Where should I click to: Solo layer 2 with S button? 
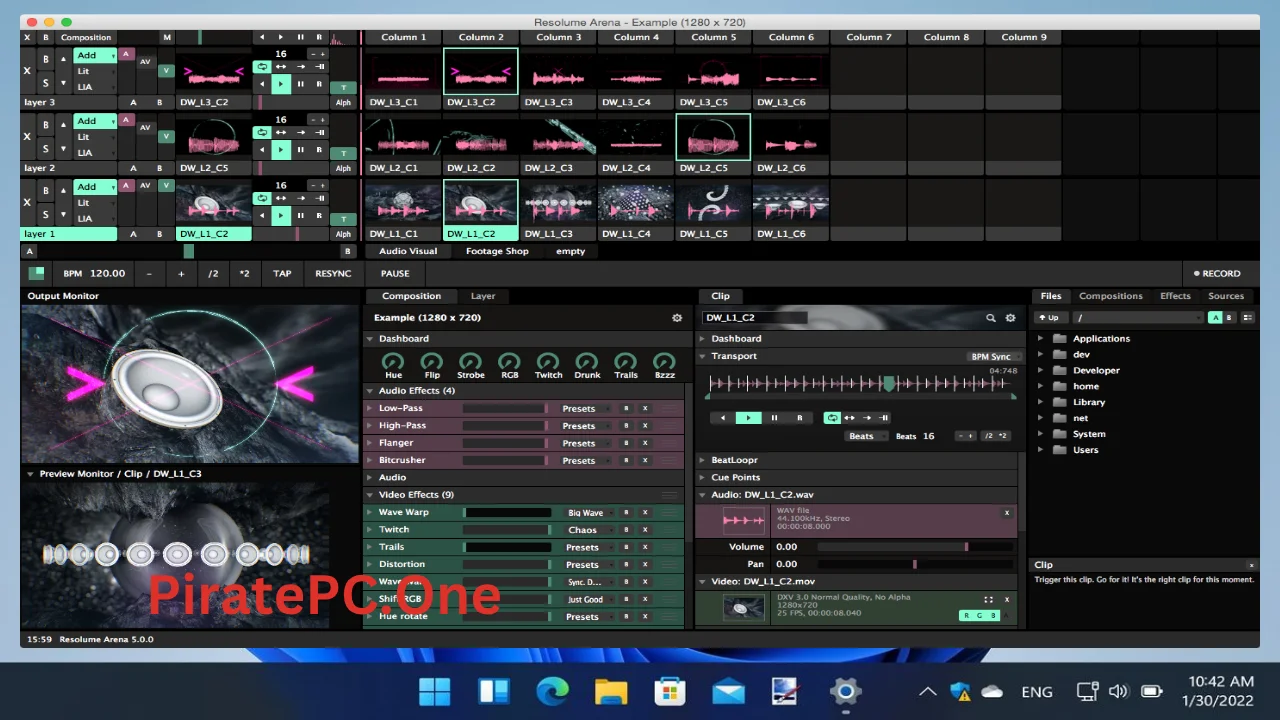coord(45,149)
